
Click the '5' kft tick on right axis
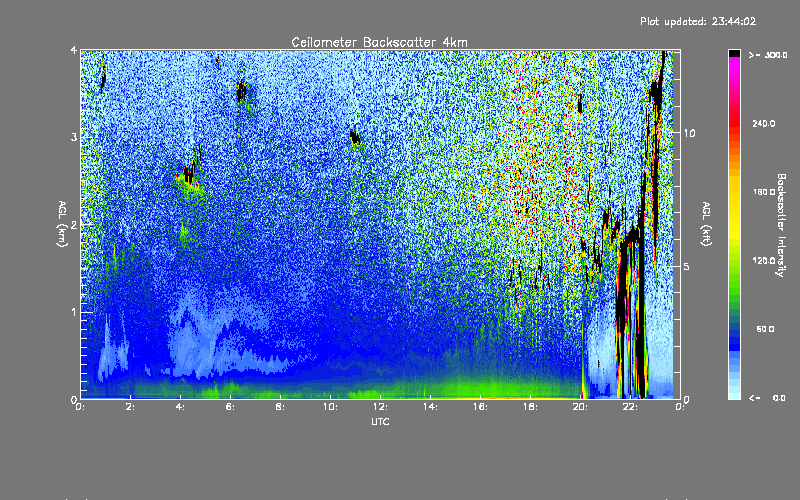687,267
